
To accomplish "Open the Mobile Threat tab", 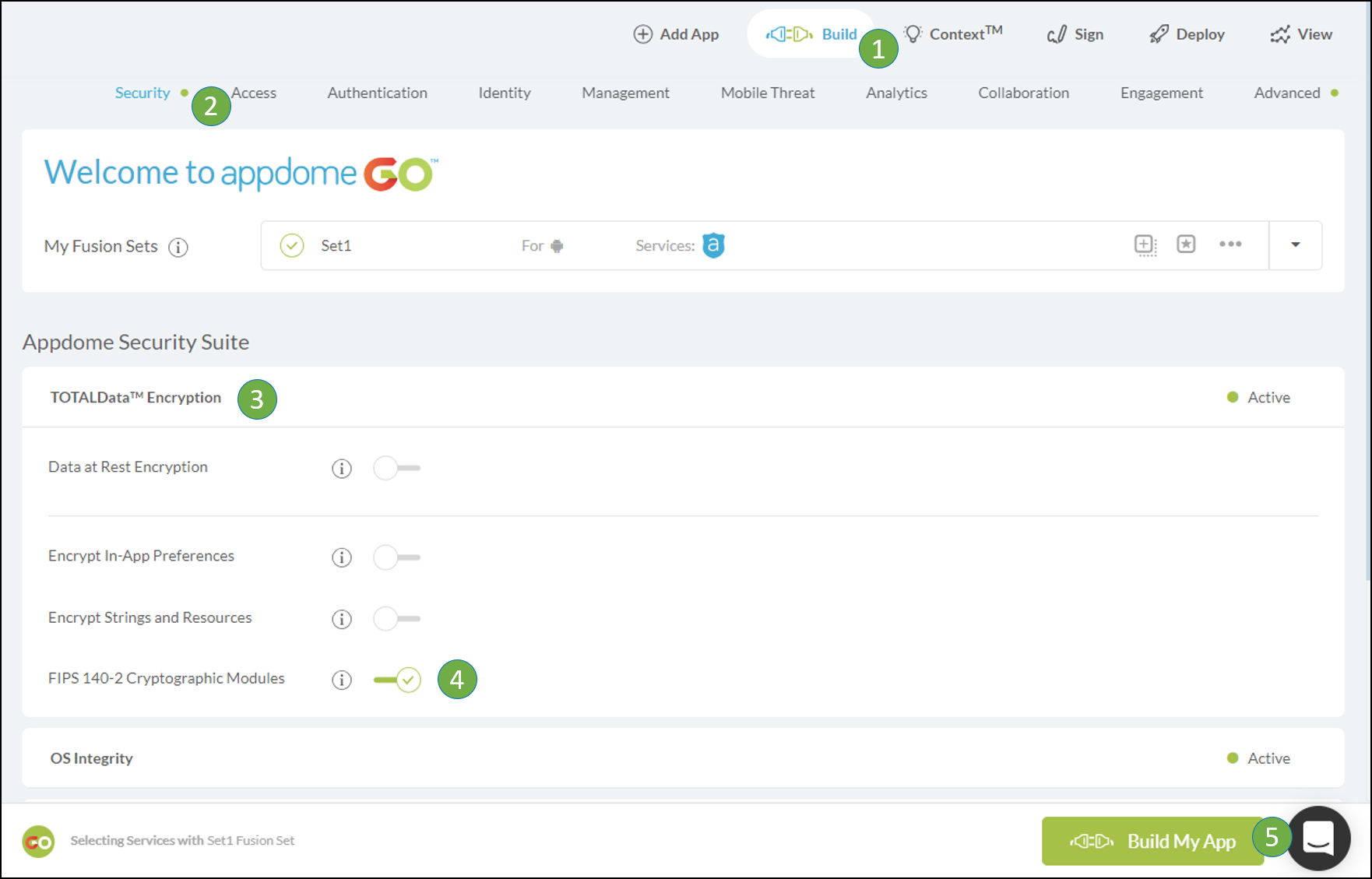I will coord(767,93).
